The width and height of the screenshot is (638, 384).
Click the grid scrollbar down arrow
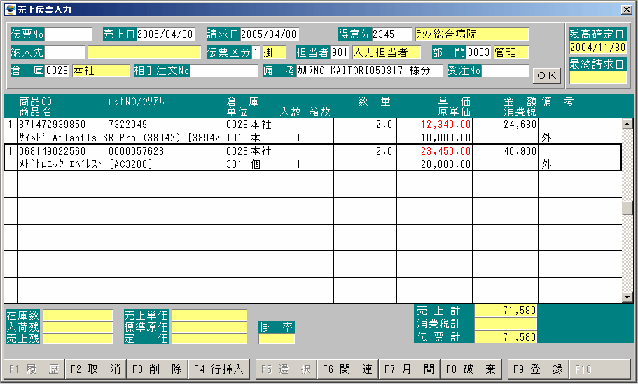pyautogui.click(x=627, y=297)
